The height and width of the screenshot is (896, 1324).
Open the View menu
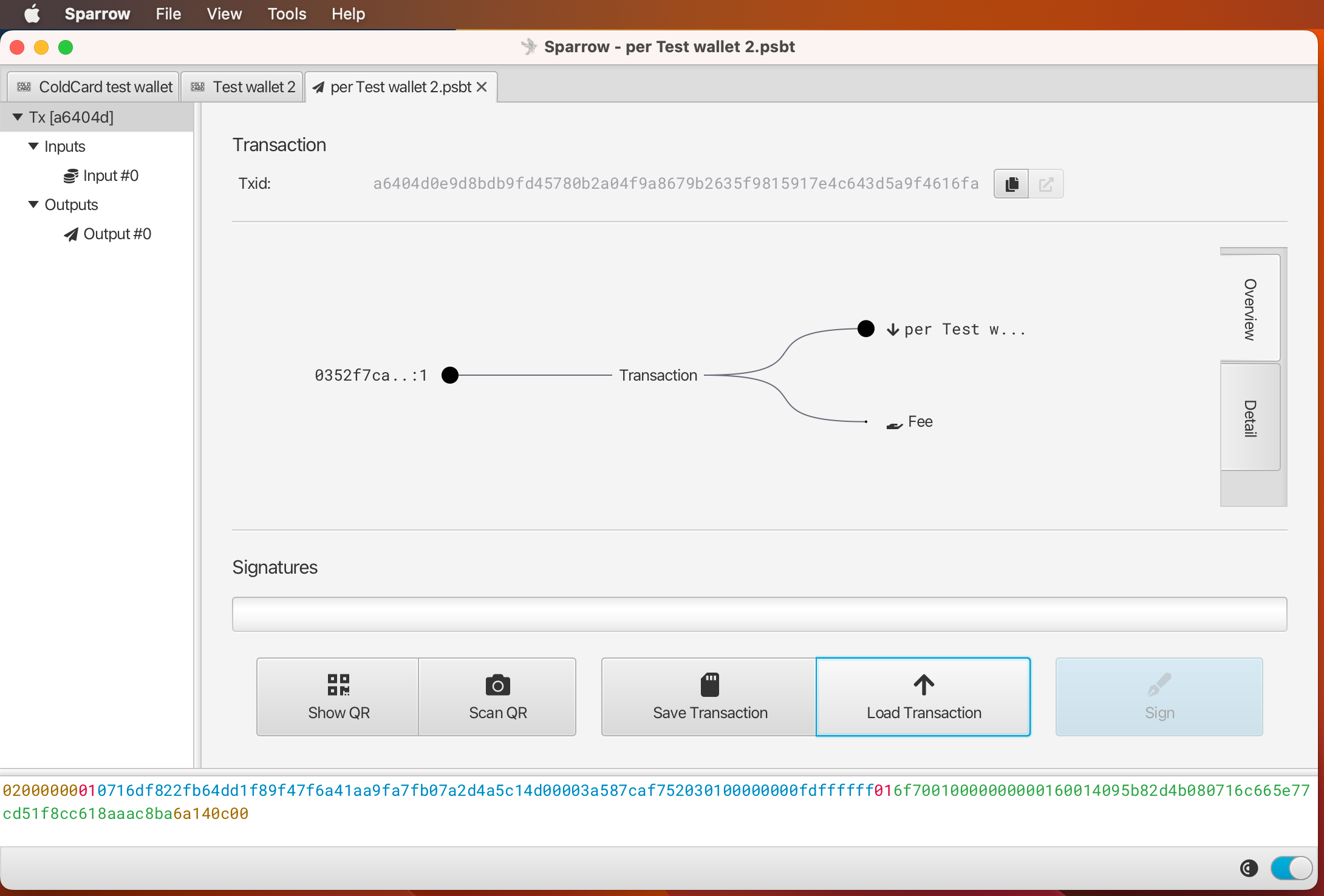[224, 14]
